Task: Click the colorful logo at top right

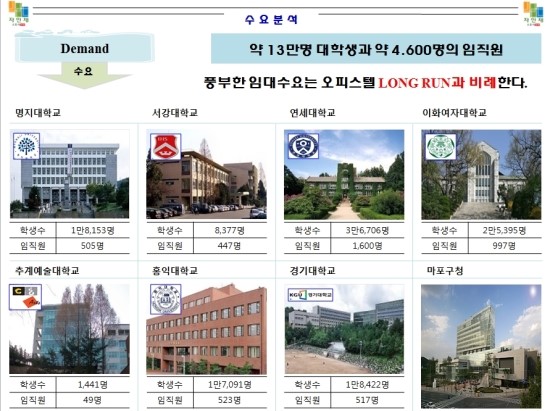Action: click(x=533, y=13)
